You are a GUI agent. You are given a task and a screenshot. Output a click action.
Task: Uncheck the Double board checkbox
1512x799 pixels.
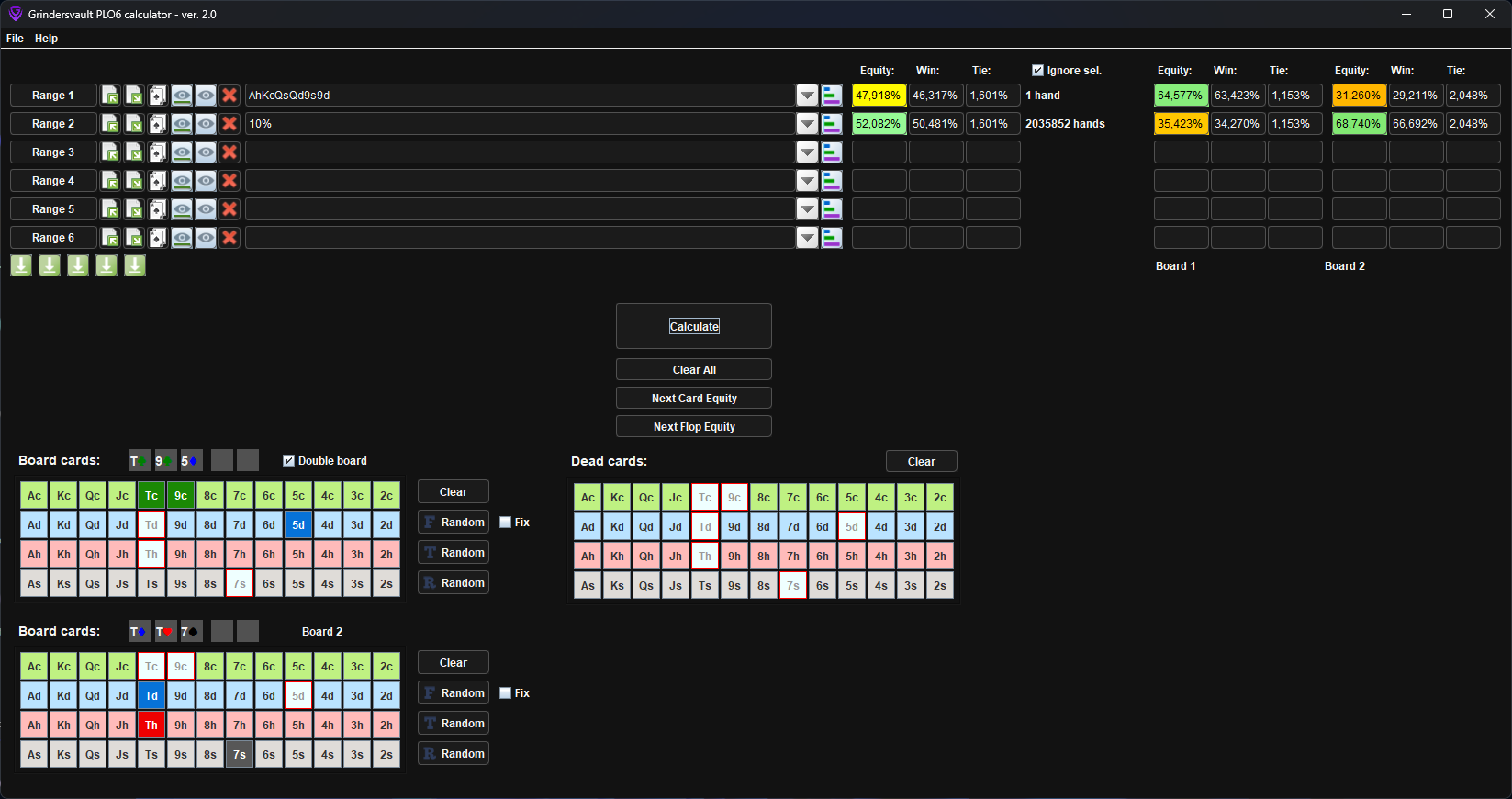[x=289, y=461]
